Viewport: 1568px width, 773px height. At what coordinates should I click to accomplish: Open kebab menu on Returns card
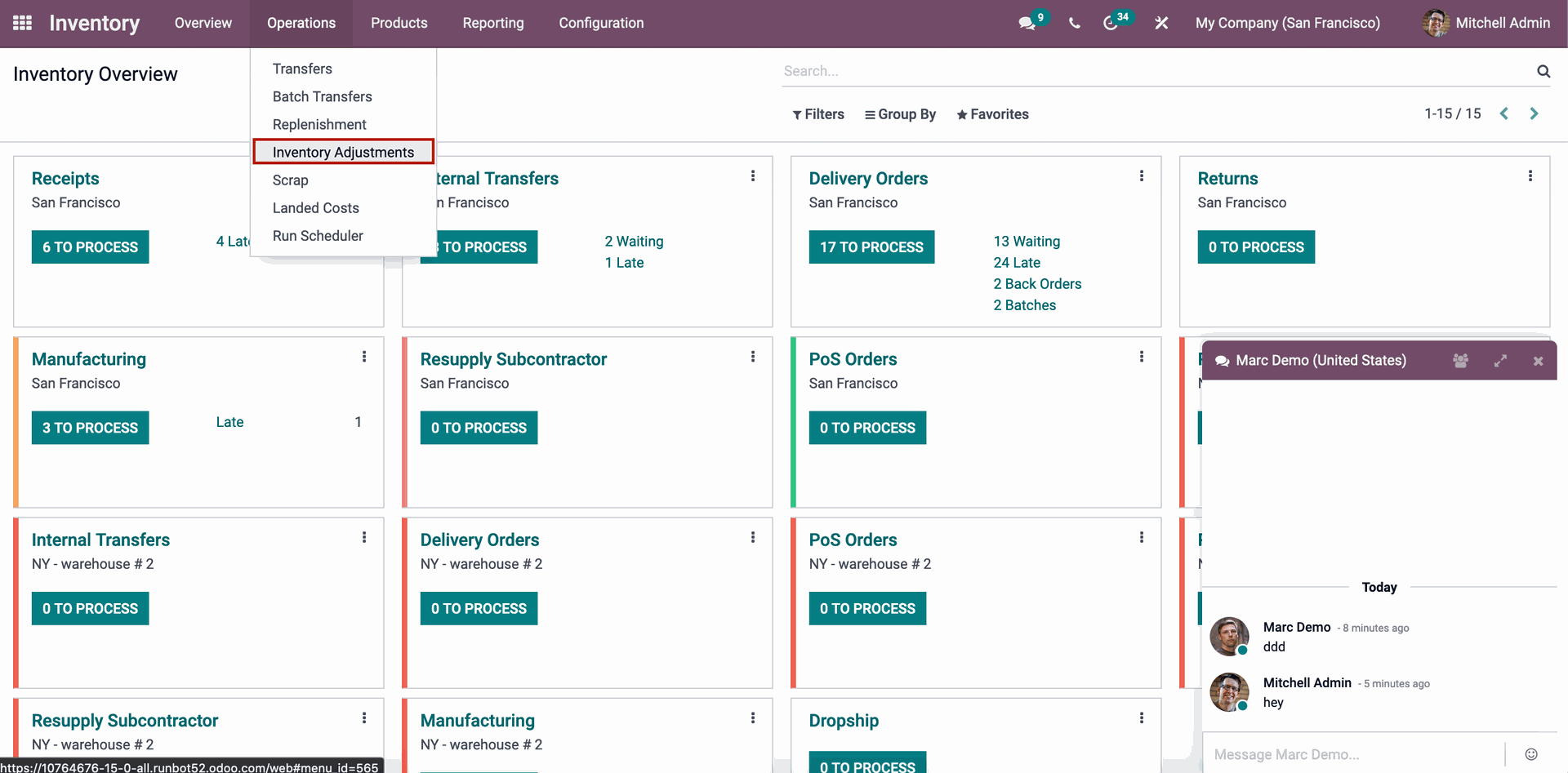tap(1530, 175)
